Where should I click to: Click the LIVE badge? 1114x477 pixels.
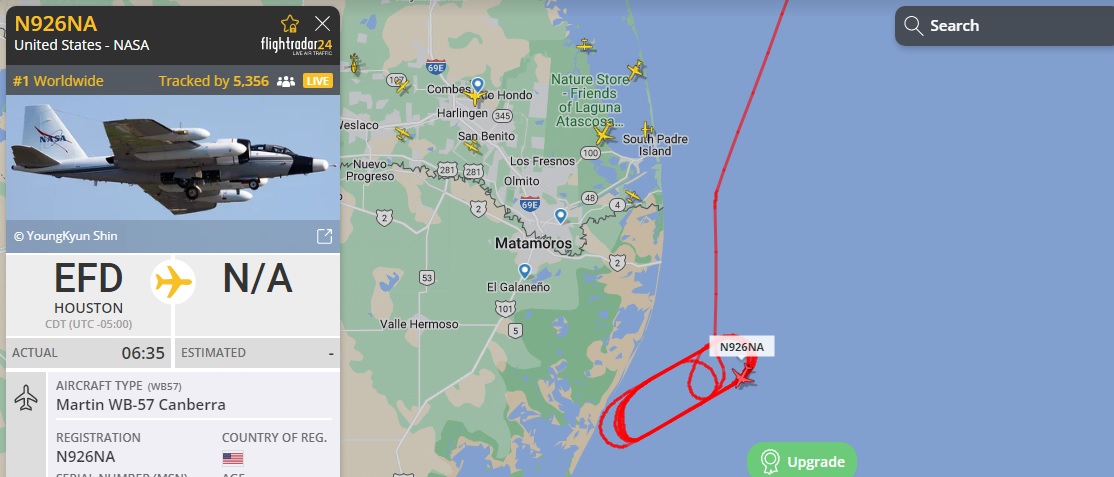[318, 81]
